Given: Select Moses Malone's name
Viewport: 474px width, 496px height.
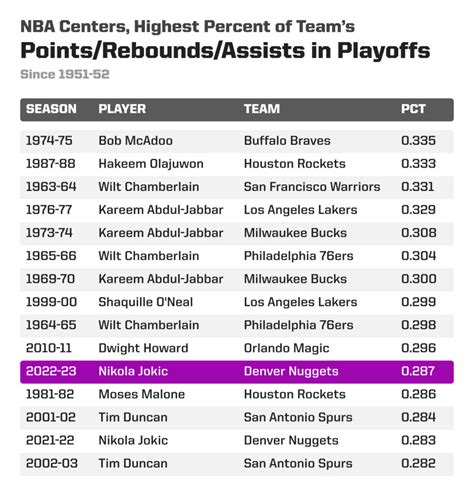Looking at the screenshot, I should coord(142,394).
